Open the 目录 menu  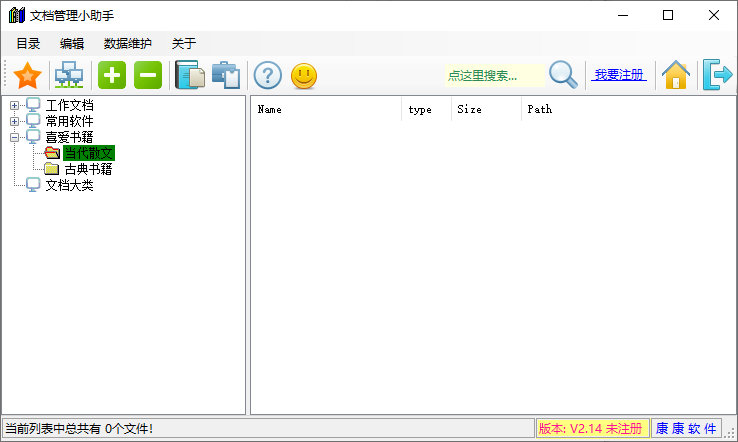[x=28, y=44]
